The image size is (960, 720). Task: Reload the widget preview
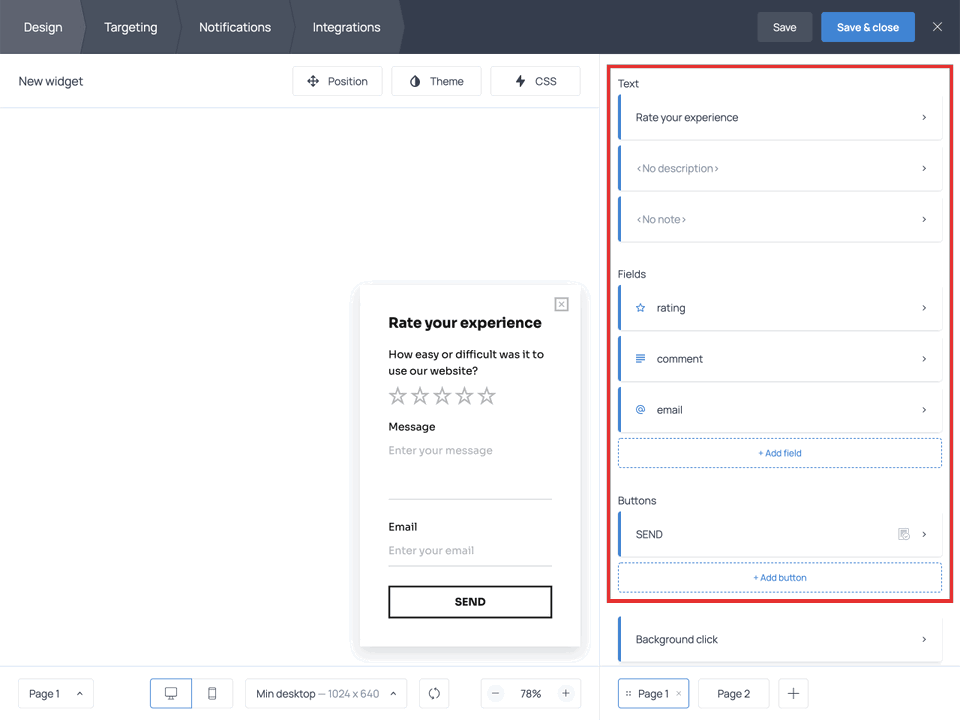pos(433,693)
